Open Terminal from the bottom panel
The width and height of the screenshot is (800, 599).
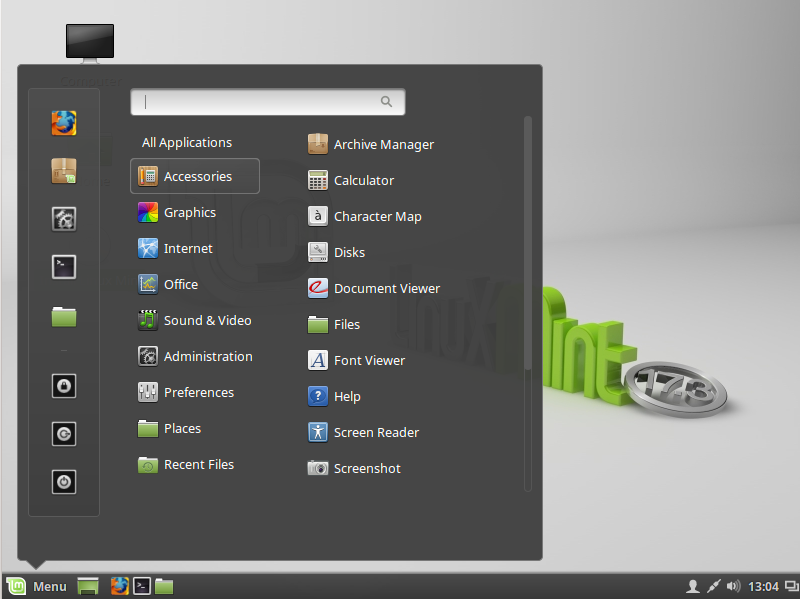pyautogui.click(x=142, y=586)
